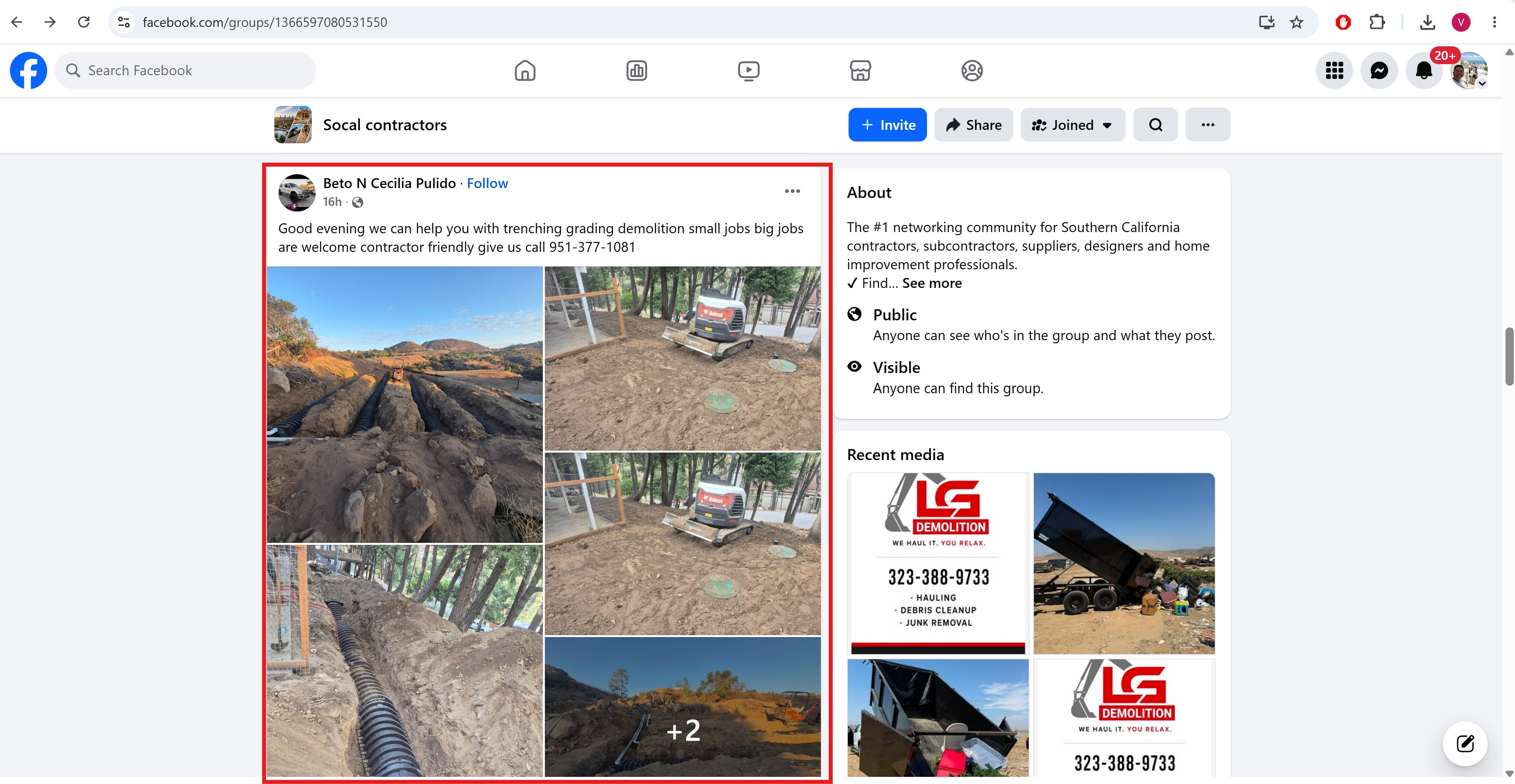Viewport: 1515px width, 784px height.
Task: Click the browser forward arrow
Action: click(50, 22)
